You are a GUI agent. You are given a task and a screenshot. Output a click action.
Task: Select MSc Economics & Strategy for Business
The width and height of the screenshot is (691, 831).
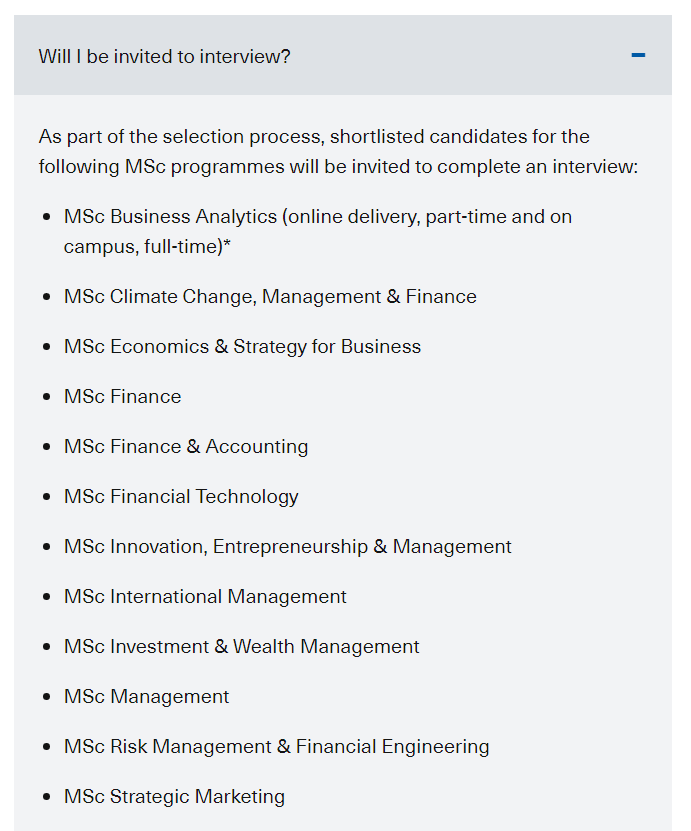click(x=242, y=347)
